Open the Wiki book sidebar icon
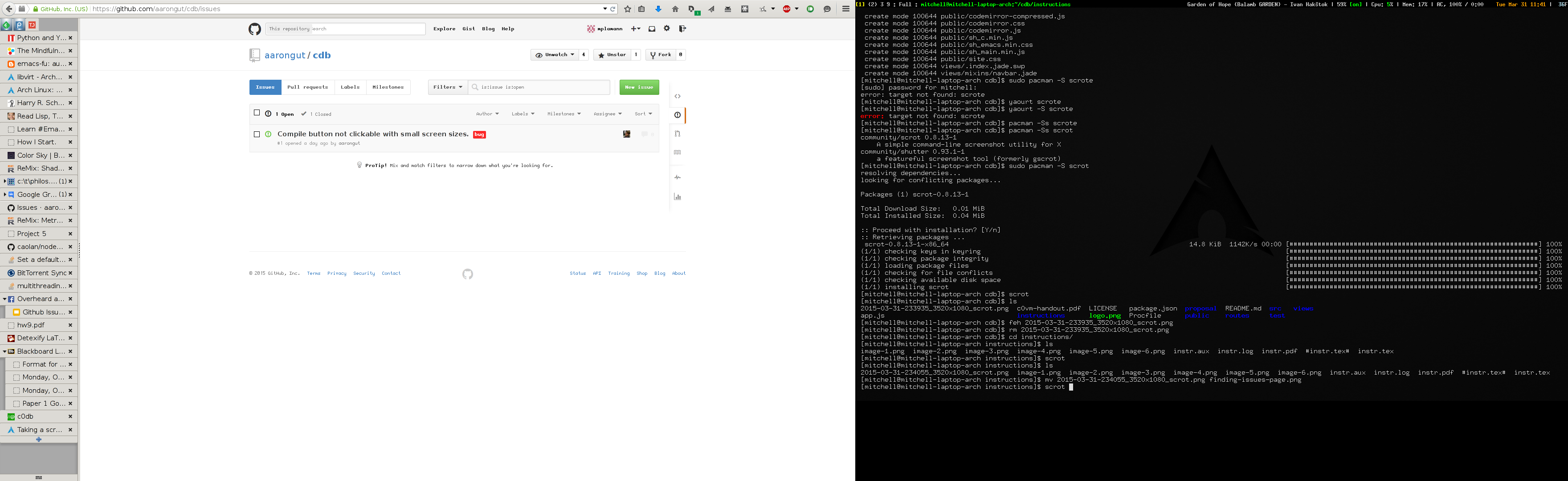This screenshot has height=481, width=1568. tap(678, 153)
